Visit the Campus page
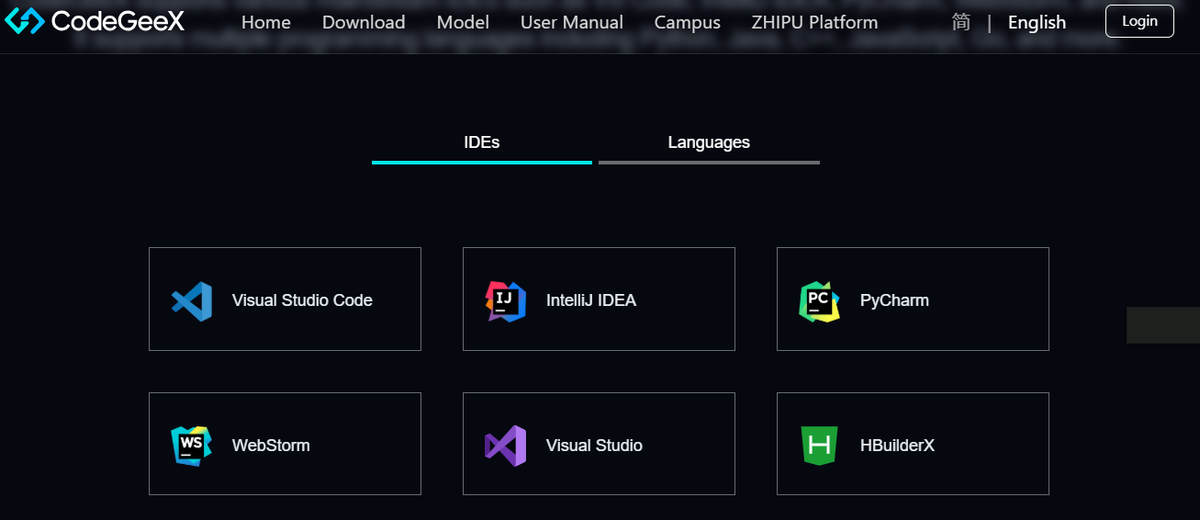The image size is (1200, 520). [x=687, y=22]
